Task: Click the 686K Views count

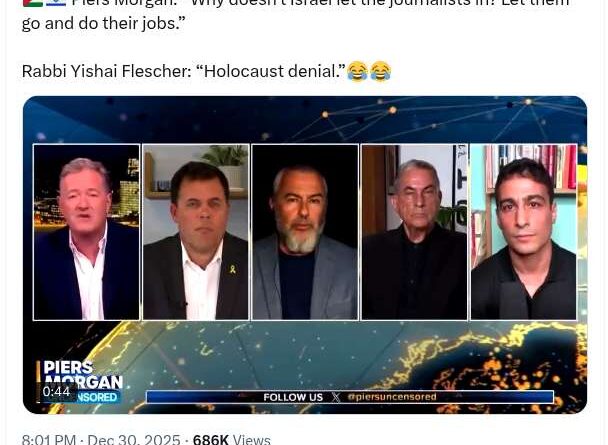Action: coord(231,440)
